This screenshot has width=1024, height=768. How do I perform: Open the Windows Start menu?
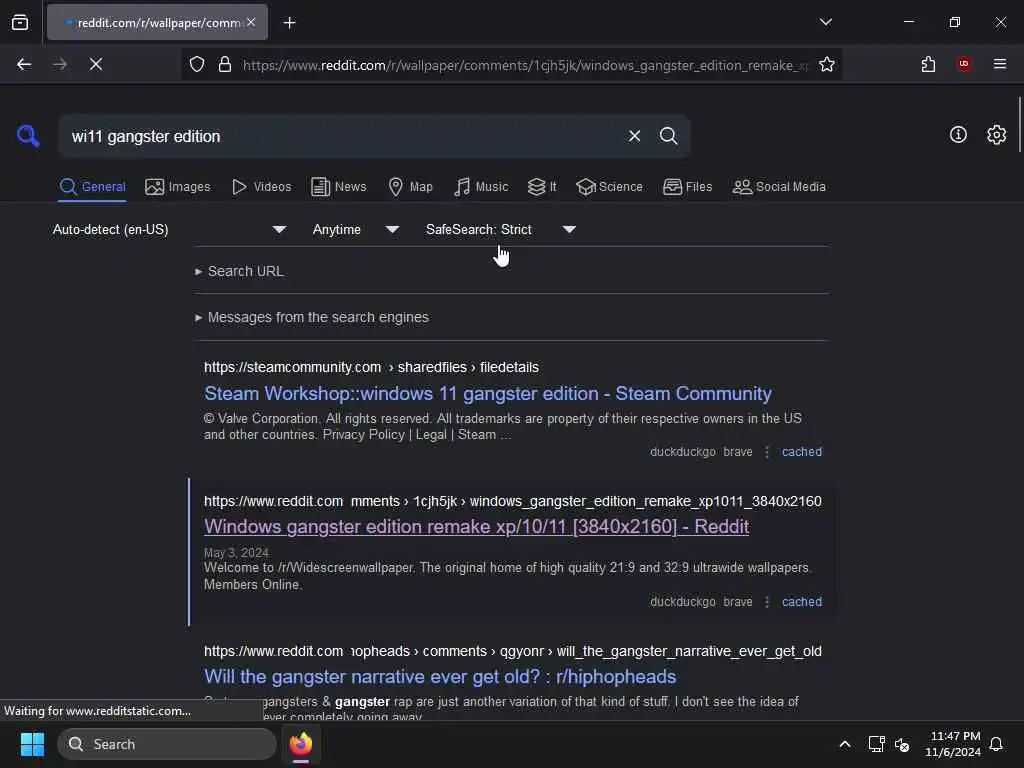click(x=32, y=744)
